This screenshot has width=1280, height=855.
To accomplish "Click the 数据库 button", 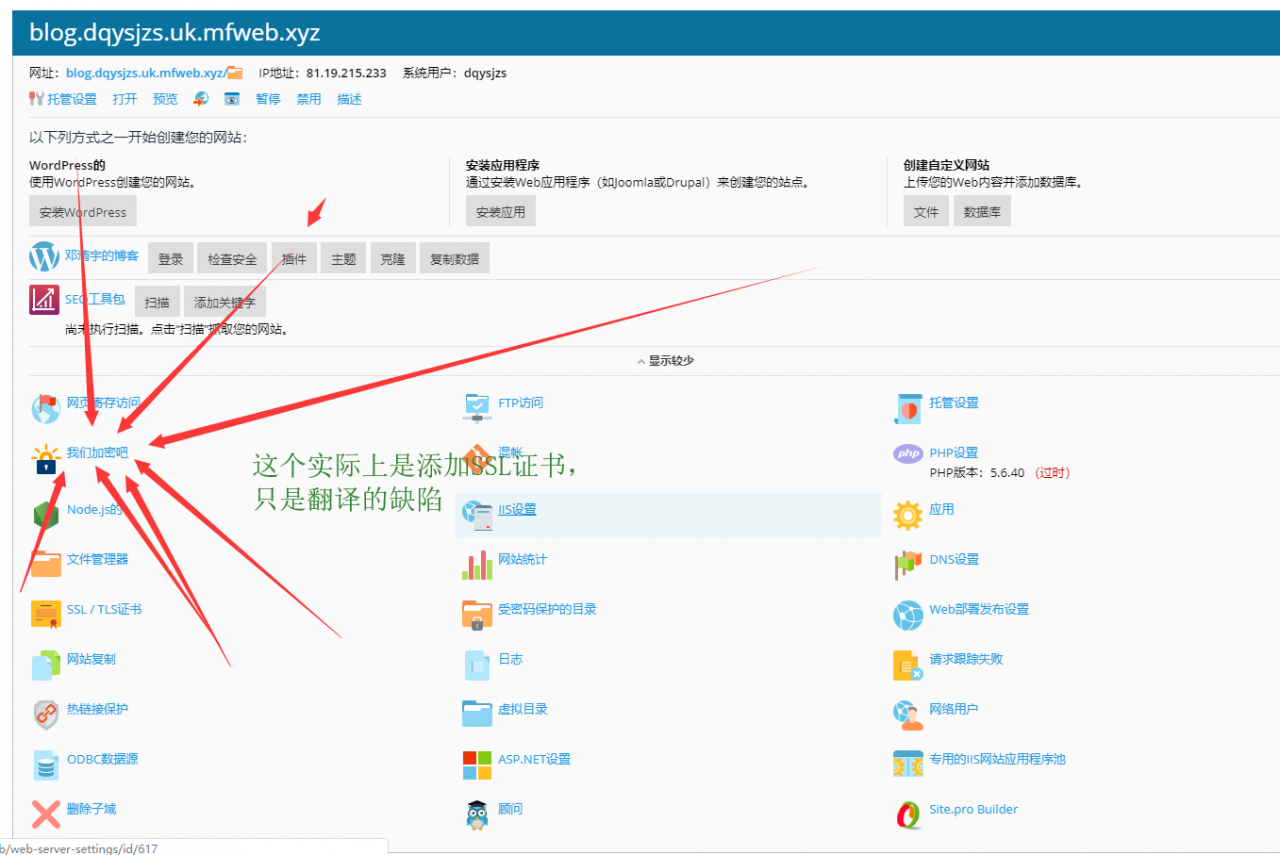I will tap(982, 212).
